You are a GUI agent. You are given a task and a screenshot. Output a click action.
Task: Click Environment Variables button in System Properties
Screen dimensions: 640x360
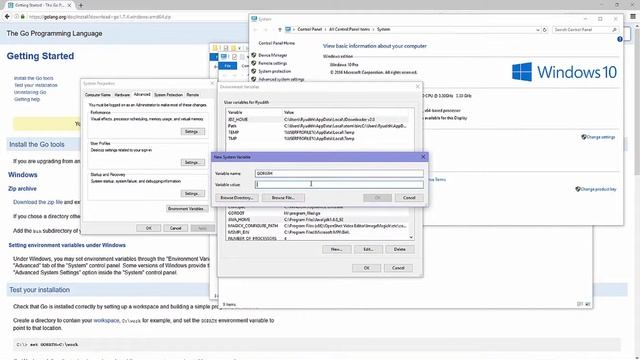coord(187,209)
